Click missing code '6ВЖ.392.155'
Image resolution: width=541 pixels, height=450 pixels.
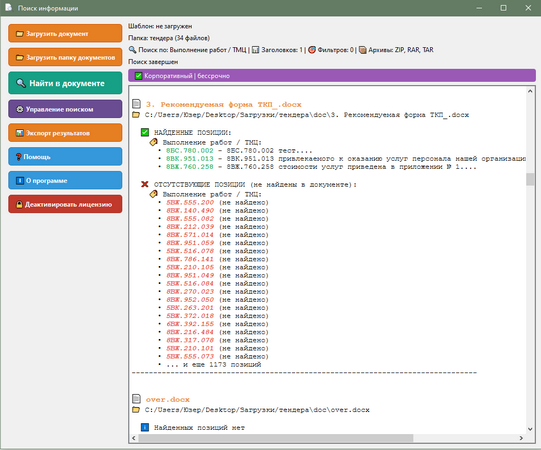point(190,324)
